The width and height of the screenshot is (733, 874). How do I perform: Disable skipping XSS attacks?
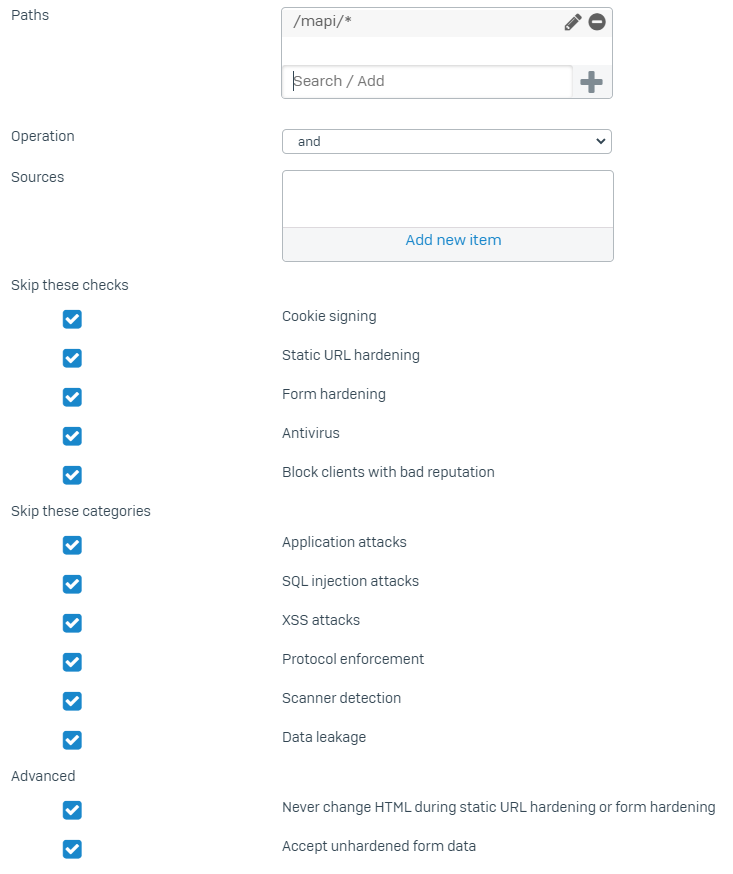coord(72,623)
